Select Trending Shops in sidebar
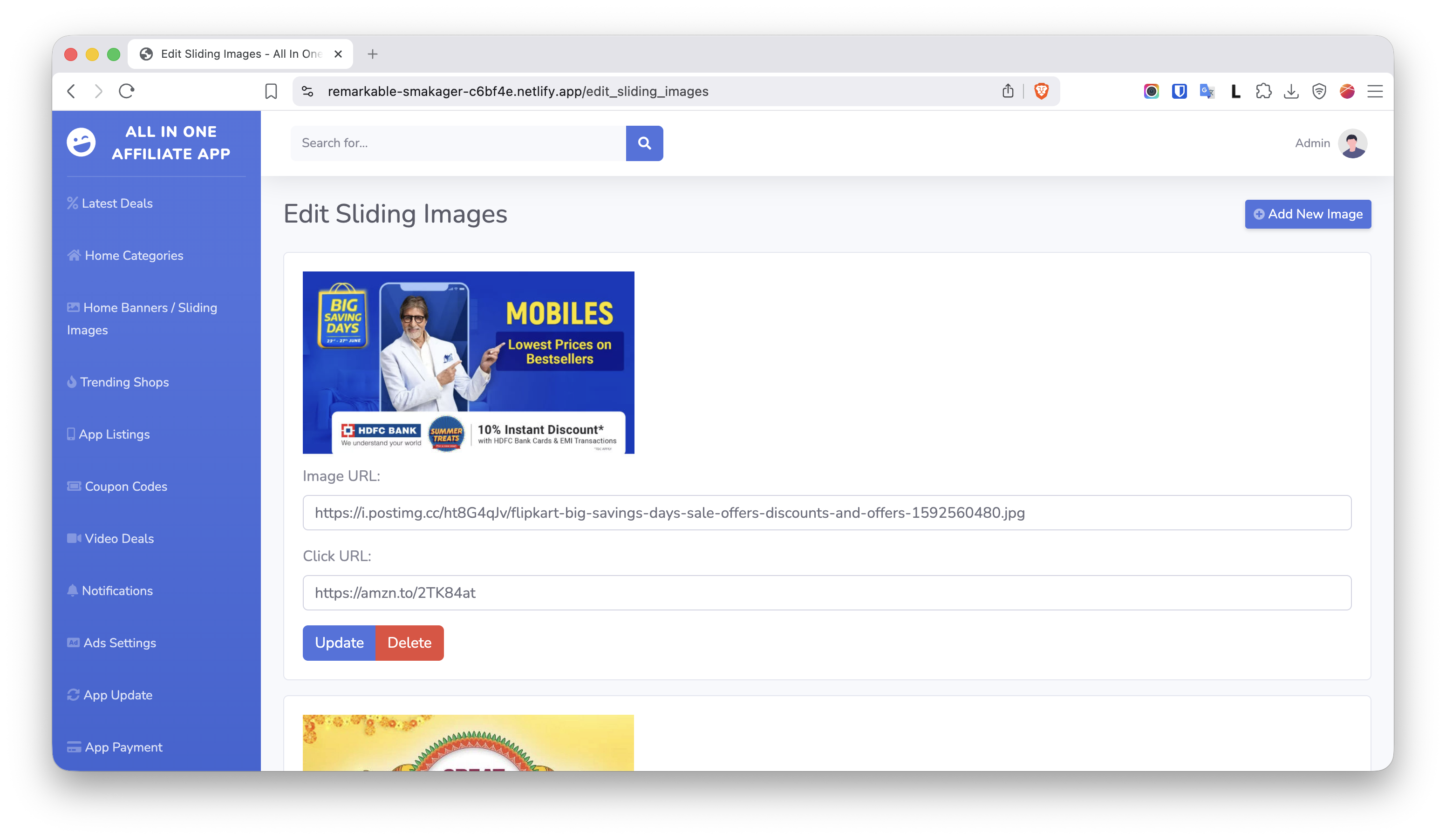 tap(118, 382)
